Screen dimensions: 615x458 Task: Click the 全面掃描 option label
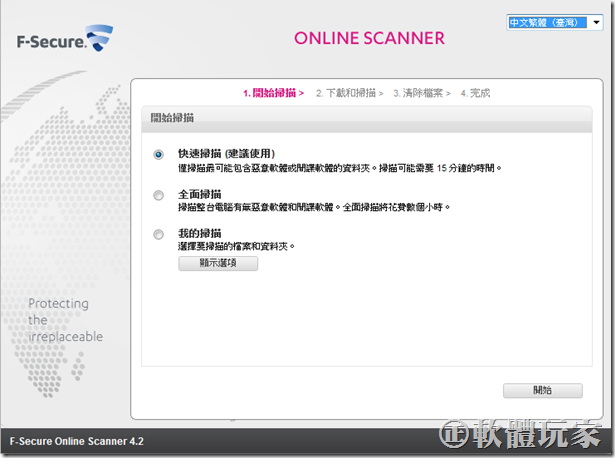tap(200, 194)
